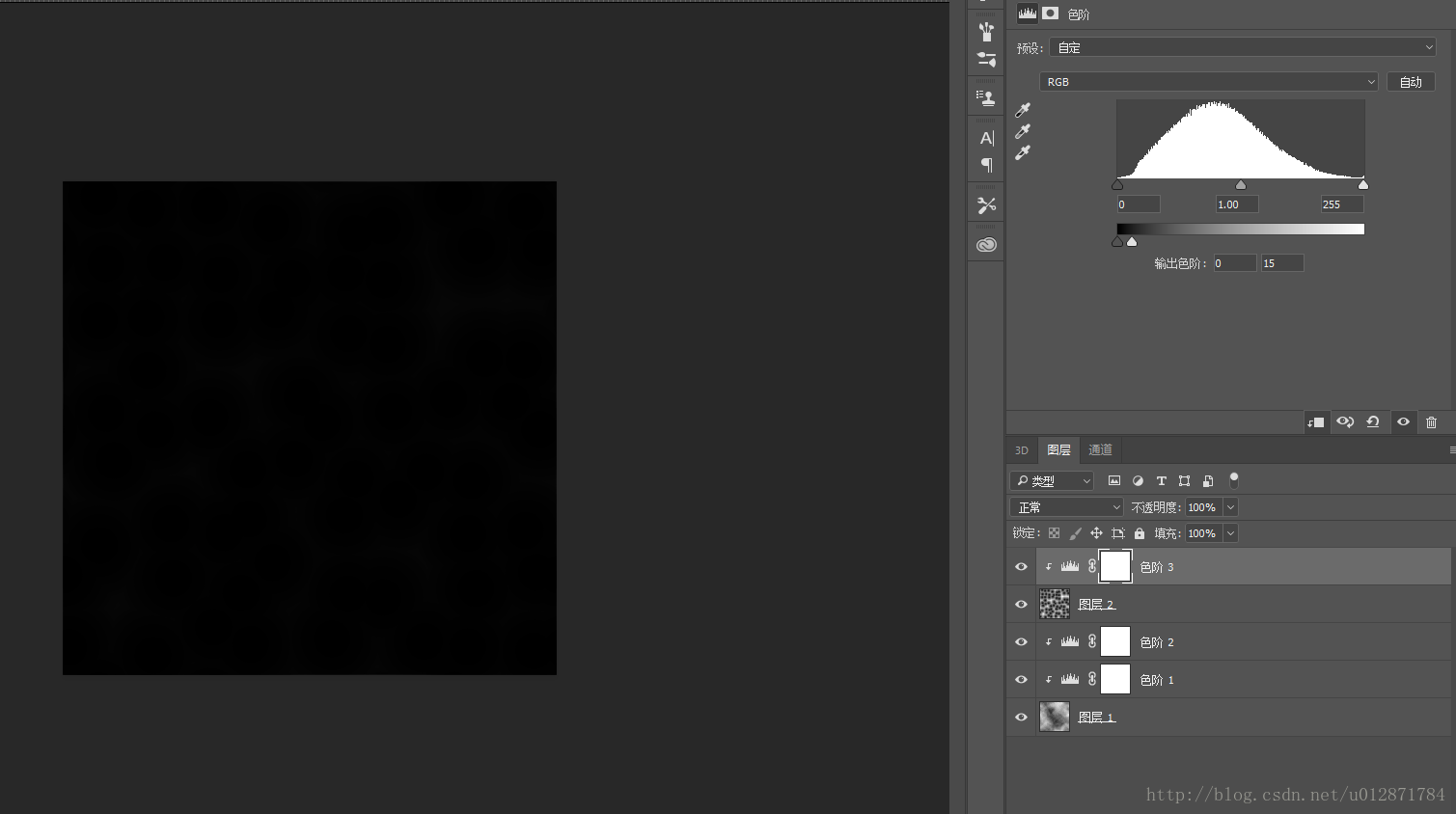Screen dimensions: 1456x814
Task: Select the 图层 2 layer thumbnail
Action: (1055, 605)
